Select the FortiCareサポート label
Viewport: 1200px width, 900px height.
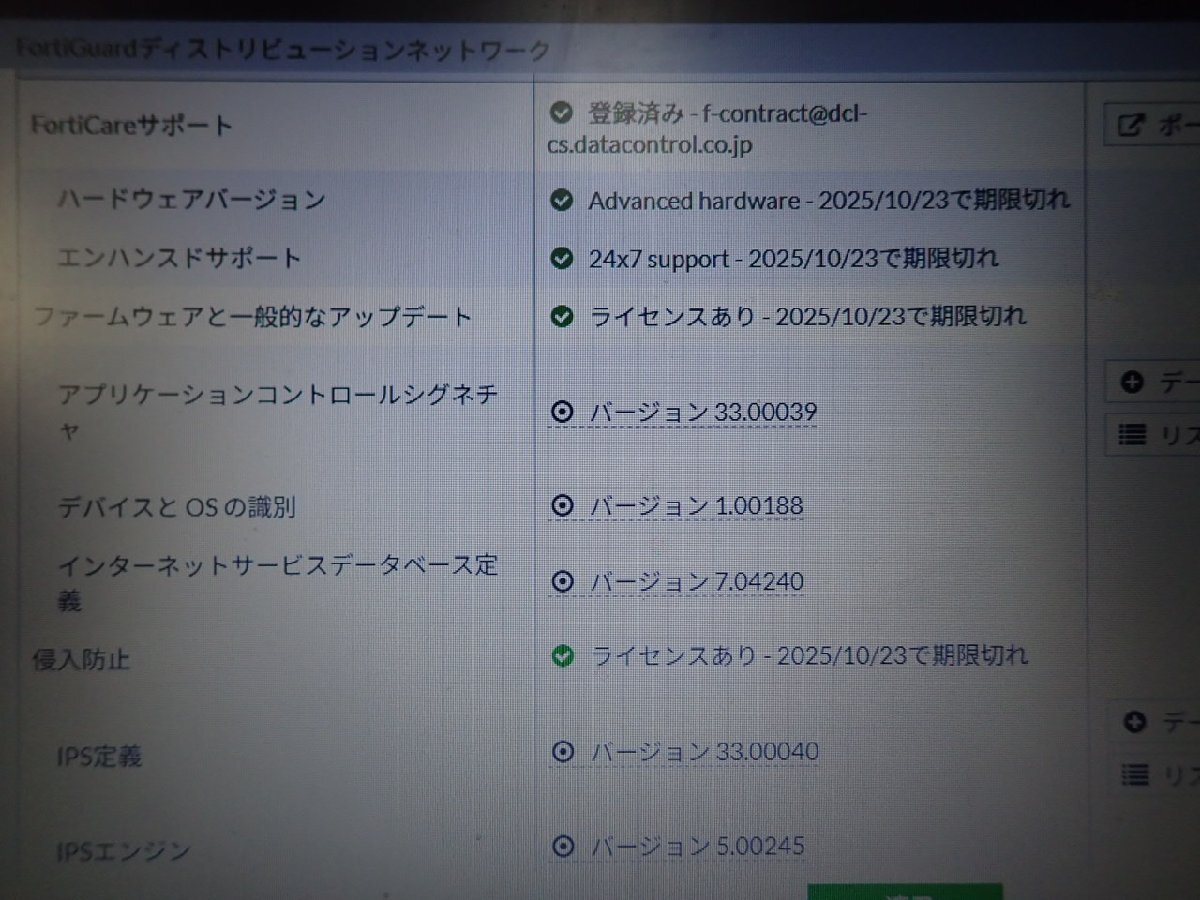[132, 125]
